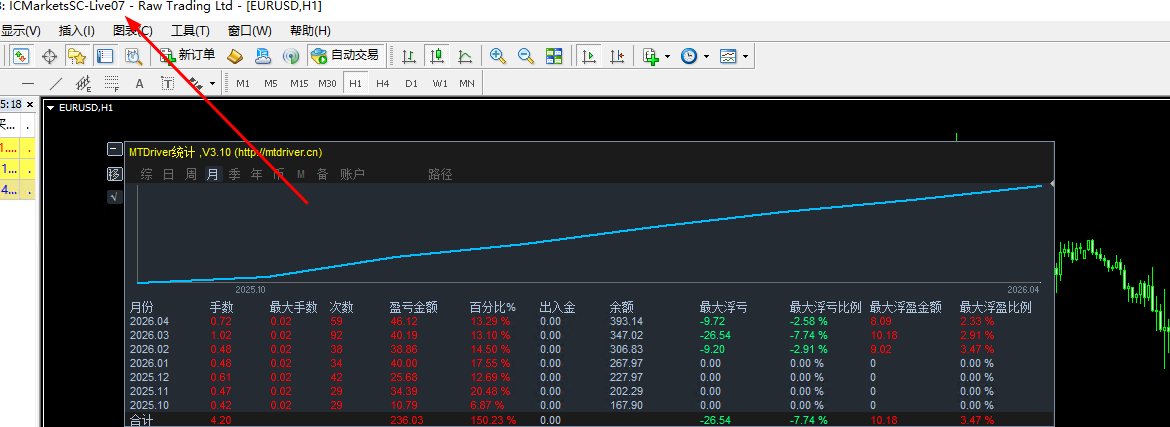Close the left panel with x button

(30, 105)
